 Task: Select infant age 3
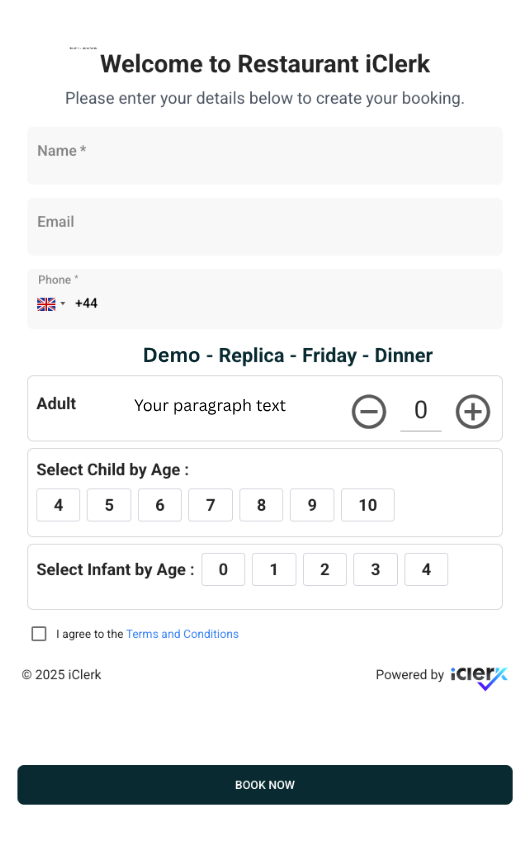(x=375, y=569)
